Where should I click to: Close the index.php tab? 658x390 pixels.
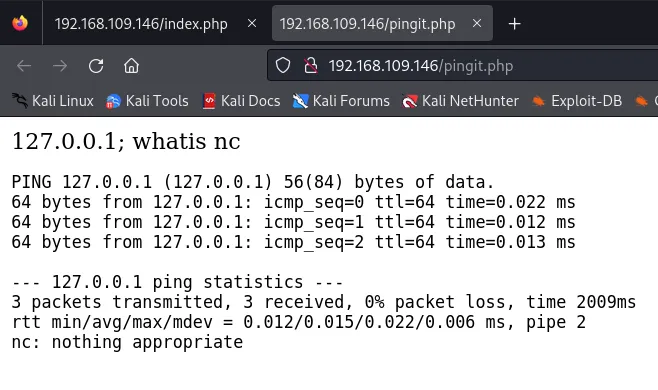[252, 24]
